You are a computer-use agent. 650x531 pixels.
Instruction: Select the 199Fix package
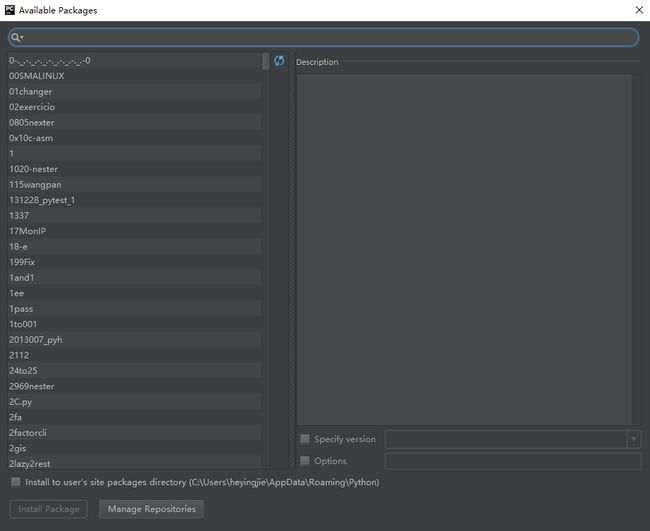point(135,262)
